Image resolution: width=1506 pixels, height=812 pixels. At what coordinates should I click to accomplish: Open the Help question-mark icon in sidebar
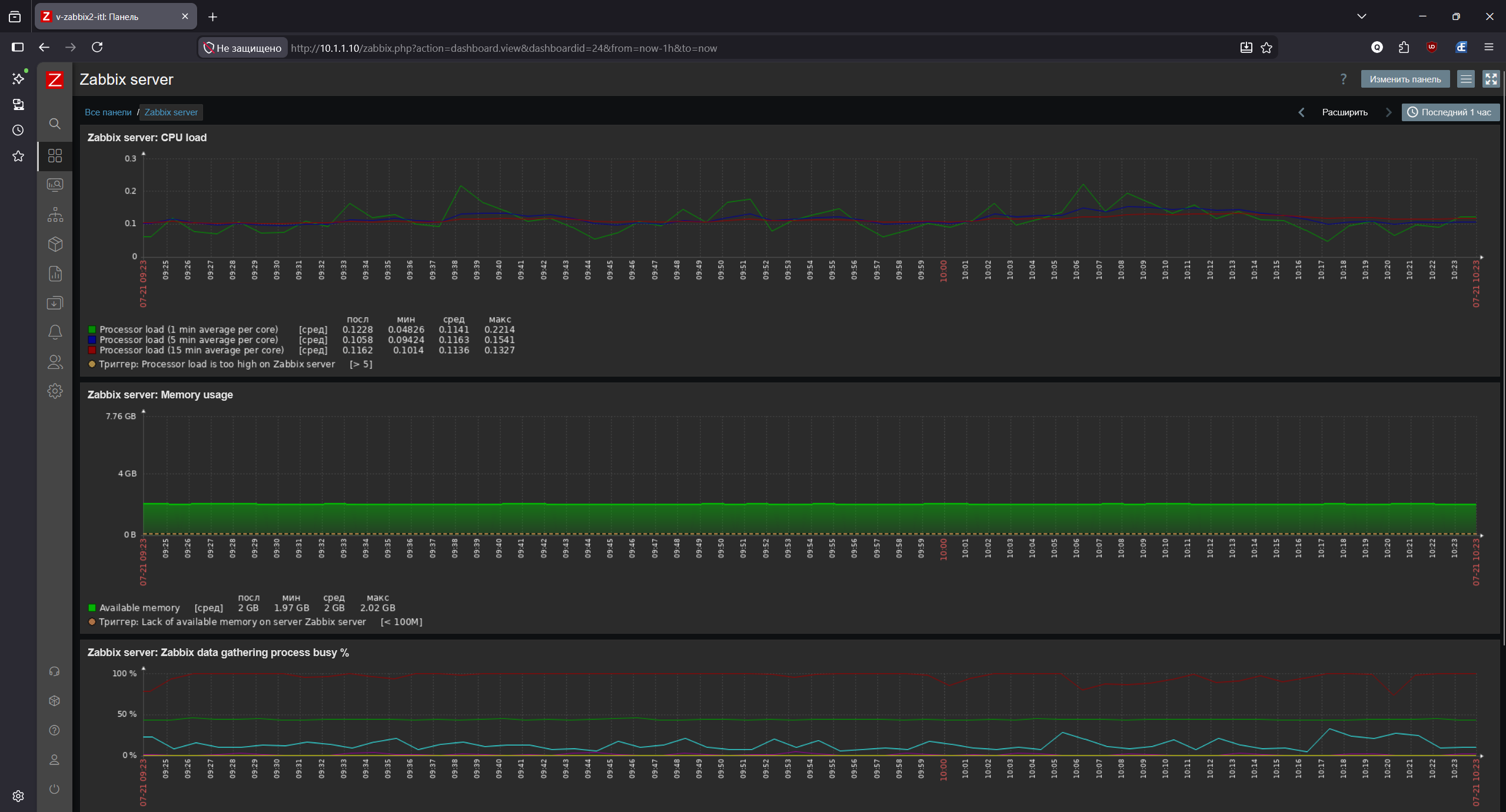click(54, 730)
